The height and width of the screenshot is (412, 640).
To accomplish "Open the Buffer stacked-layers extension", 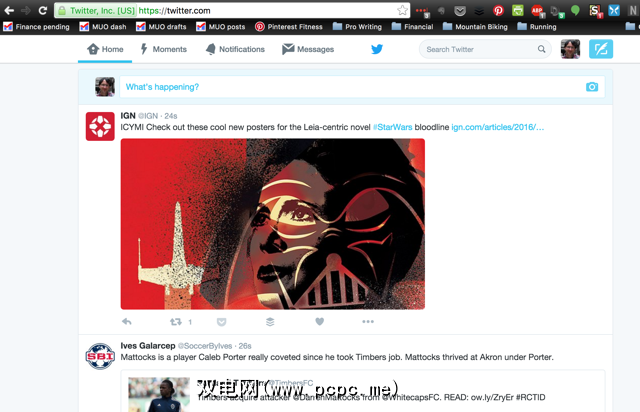I will coord(479,11).
